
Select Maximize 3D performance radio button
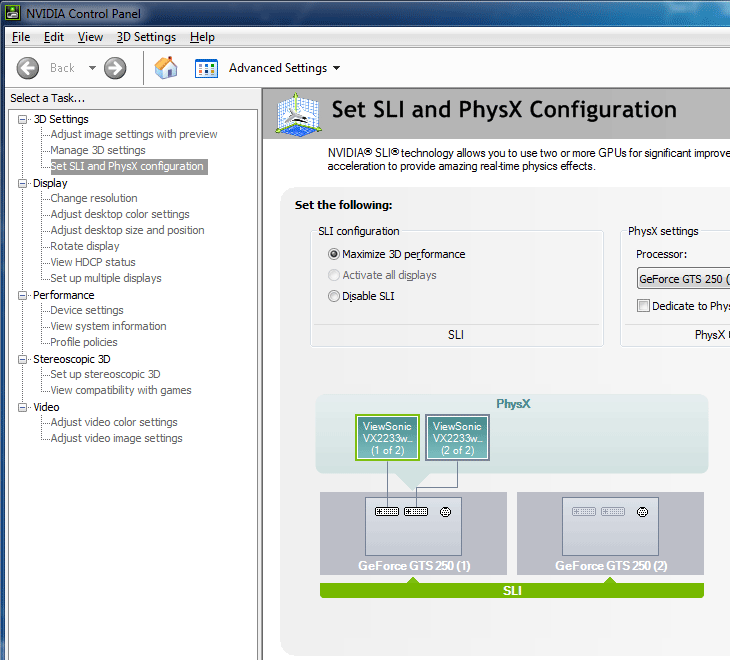[x=334, y=254]
